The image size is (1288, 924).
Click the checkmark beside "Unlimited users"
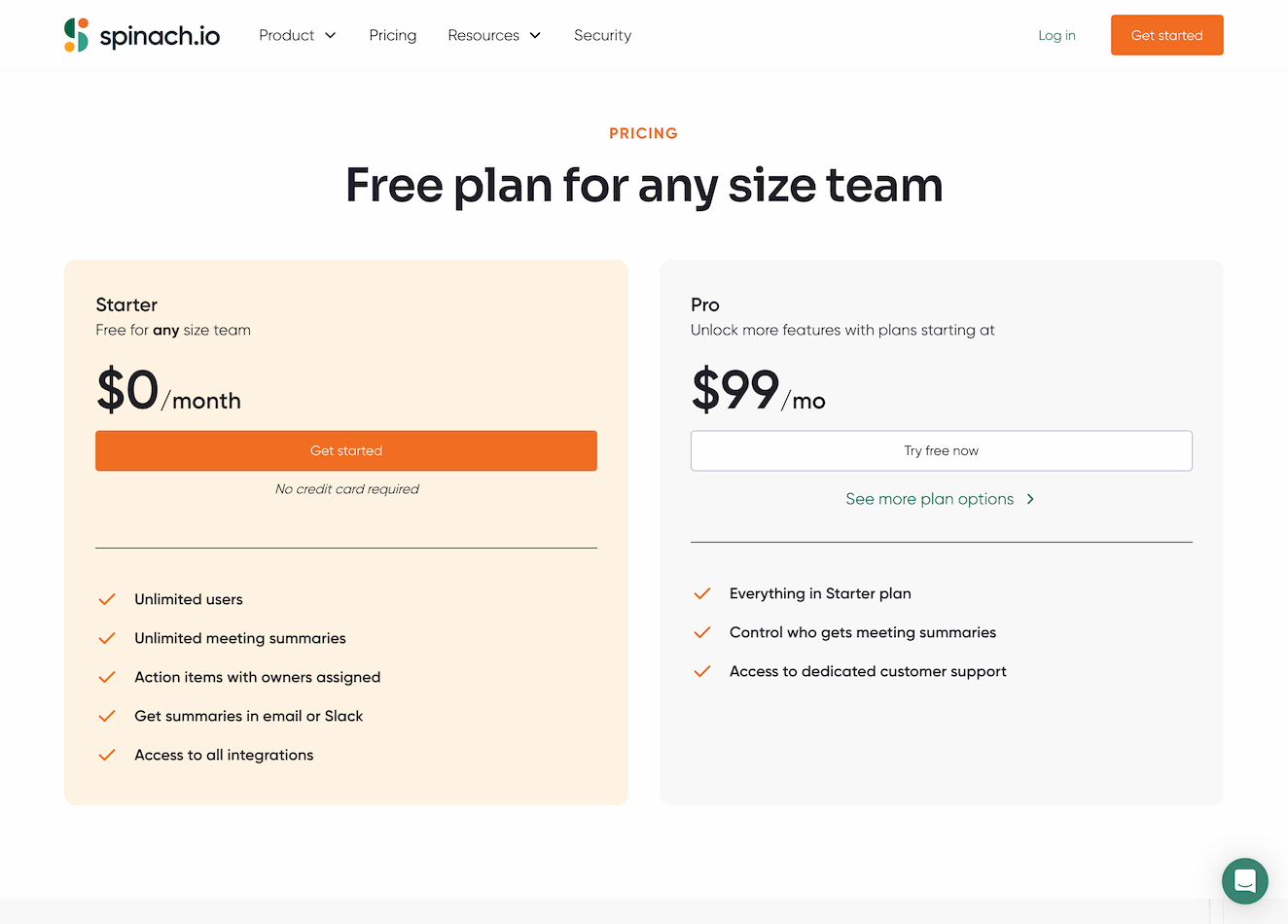point(106,599)
